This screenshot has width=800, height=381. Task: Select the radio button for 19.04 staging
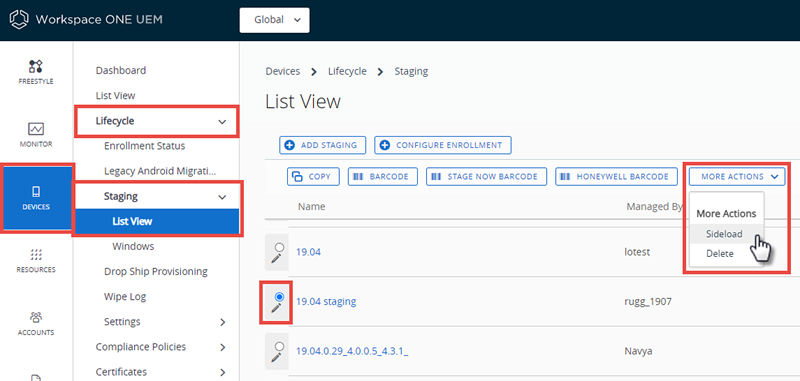279,296
